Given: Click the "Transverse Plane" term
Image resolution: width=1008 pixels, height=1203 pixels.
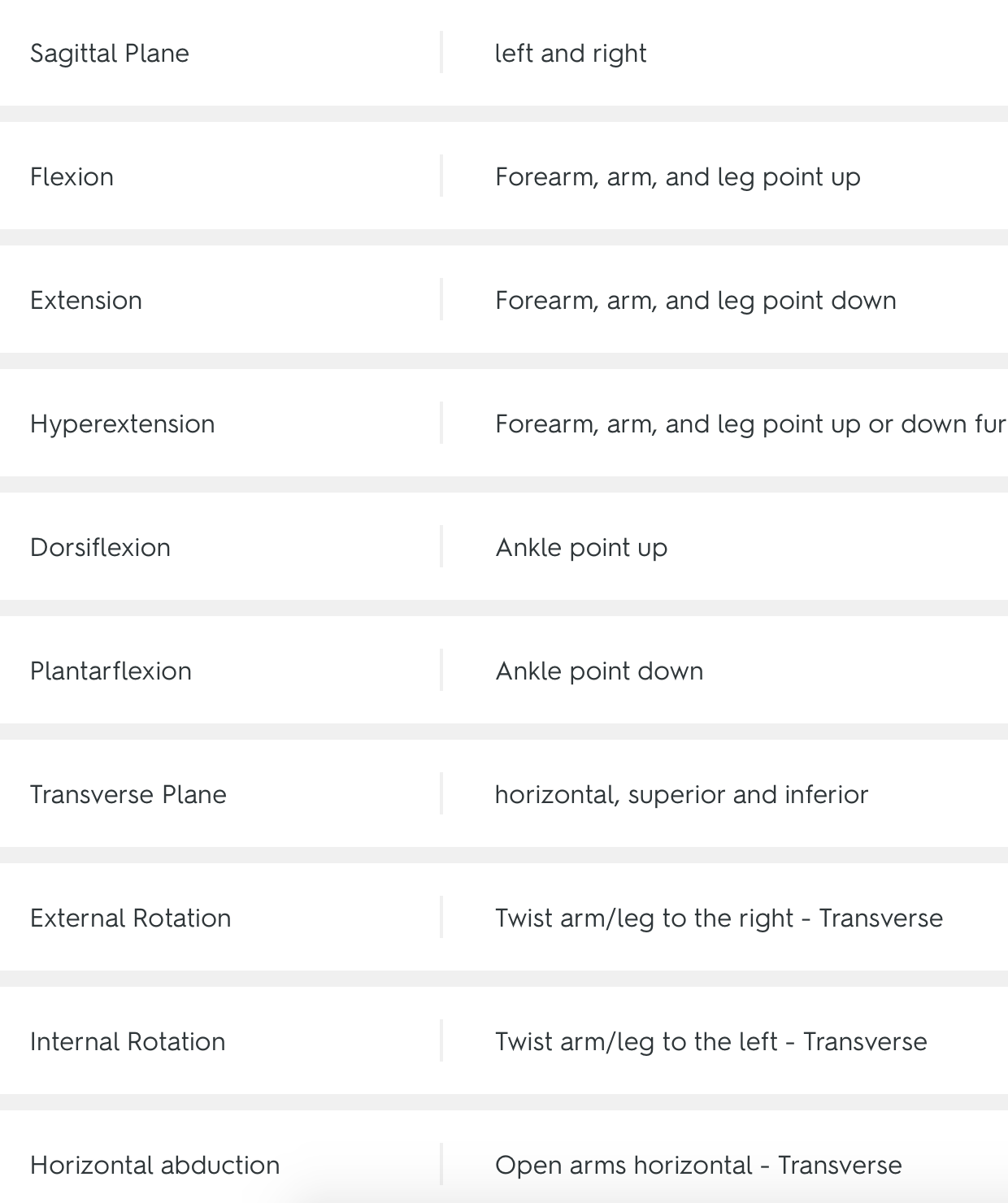Looking at the screenshot, I should coord(128,795).
